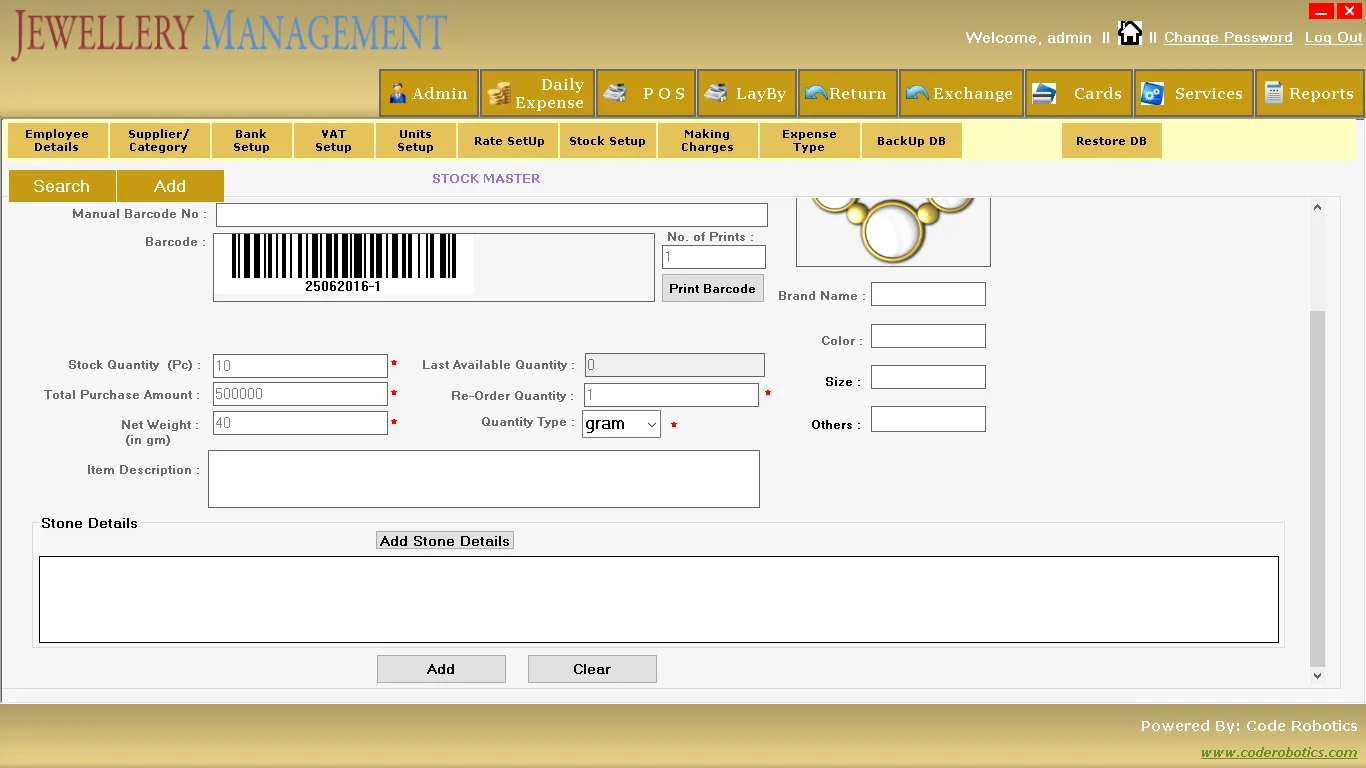Click the Re-Order Quantity field
The height and width of the screenshot is (768, 1366).
tap(671, 395)
